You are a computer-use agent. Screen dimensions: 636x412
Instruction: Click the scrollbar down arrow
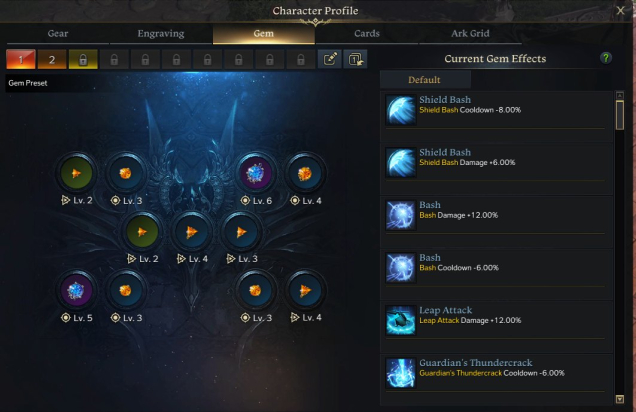pos(619,399)
